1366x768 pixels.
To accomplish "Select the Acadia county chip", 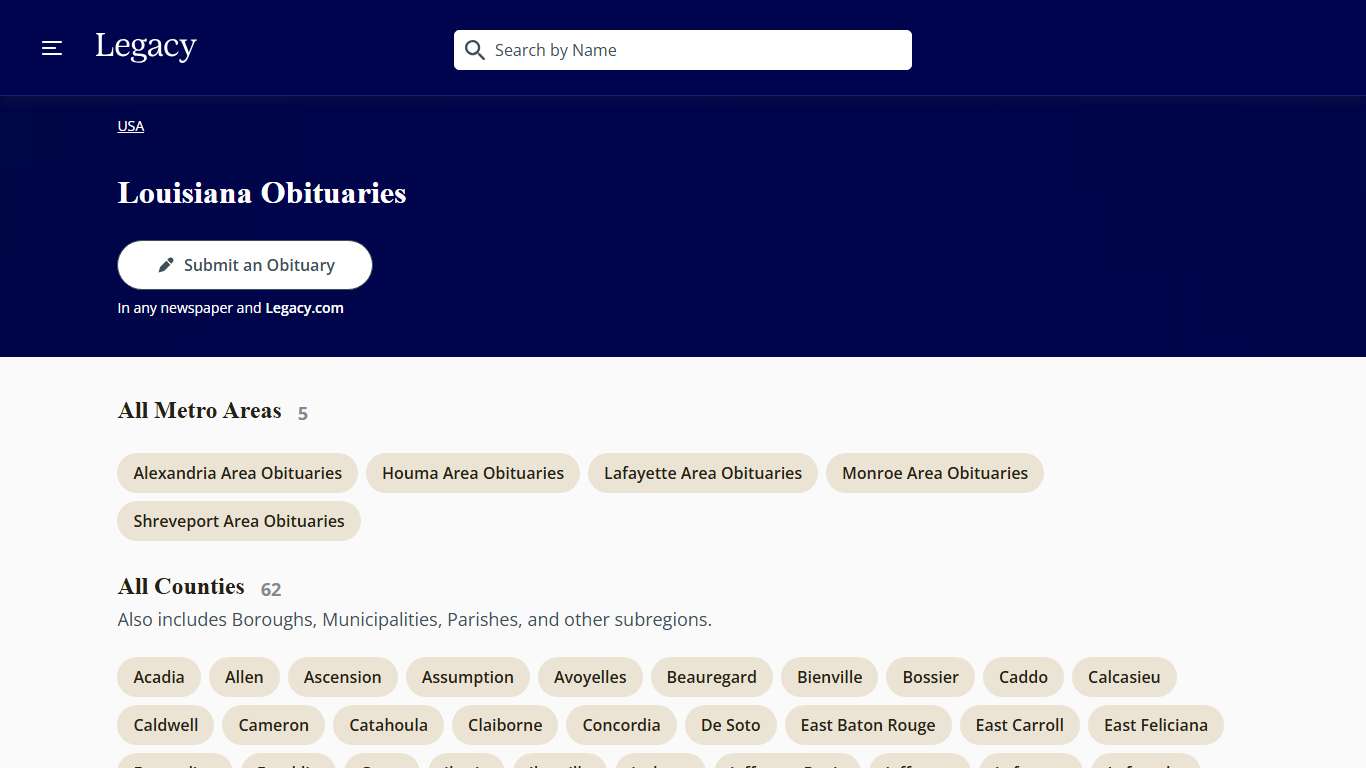I will (x=159, y=677).
